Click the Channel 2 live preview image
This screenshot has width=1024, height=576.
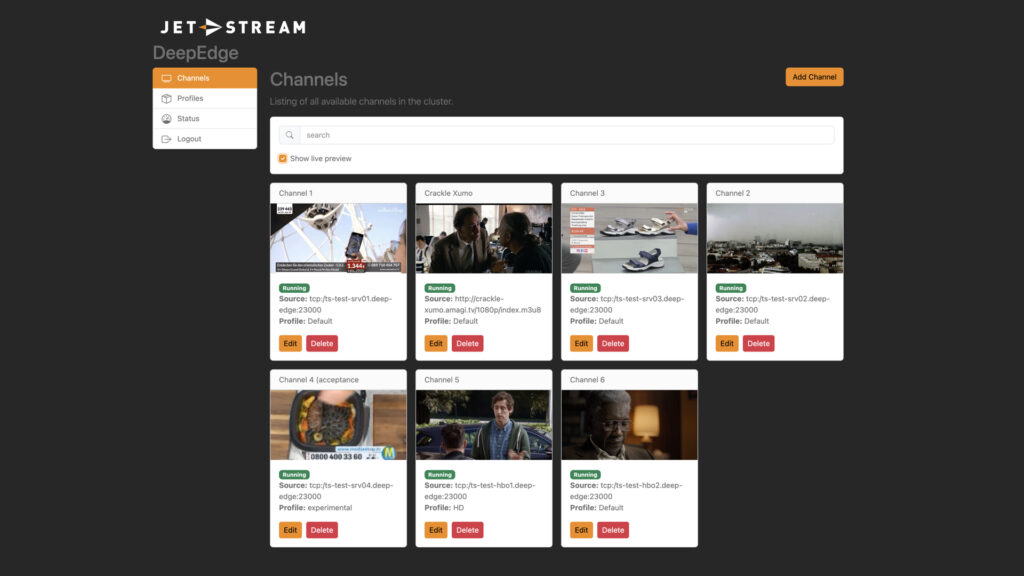(775, 238)
